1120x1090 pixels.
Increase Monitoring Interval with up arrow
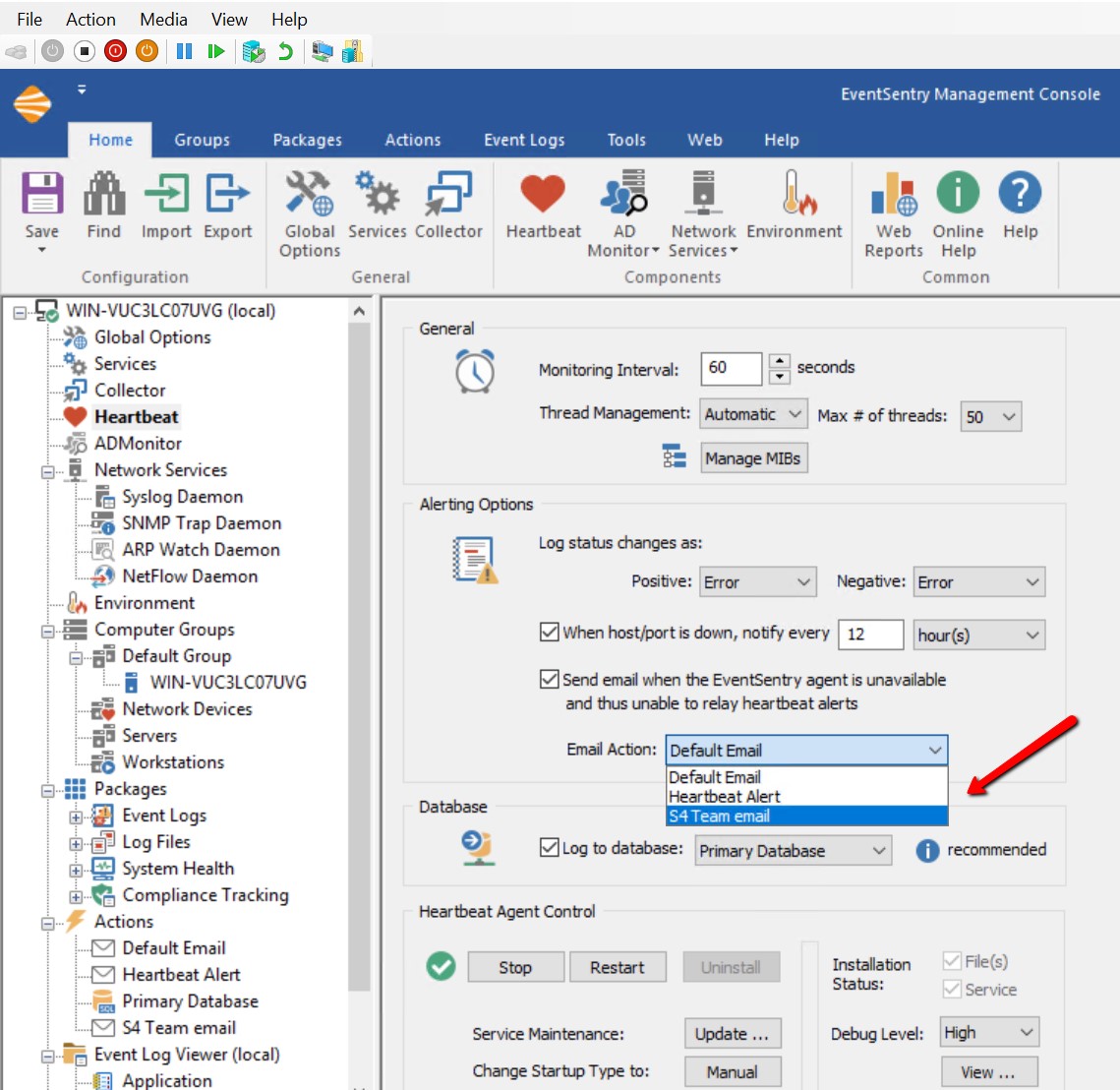point(780,361)
